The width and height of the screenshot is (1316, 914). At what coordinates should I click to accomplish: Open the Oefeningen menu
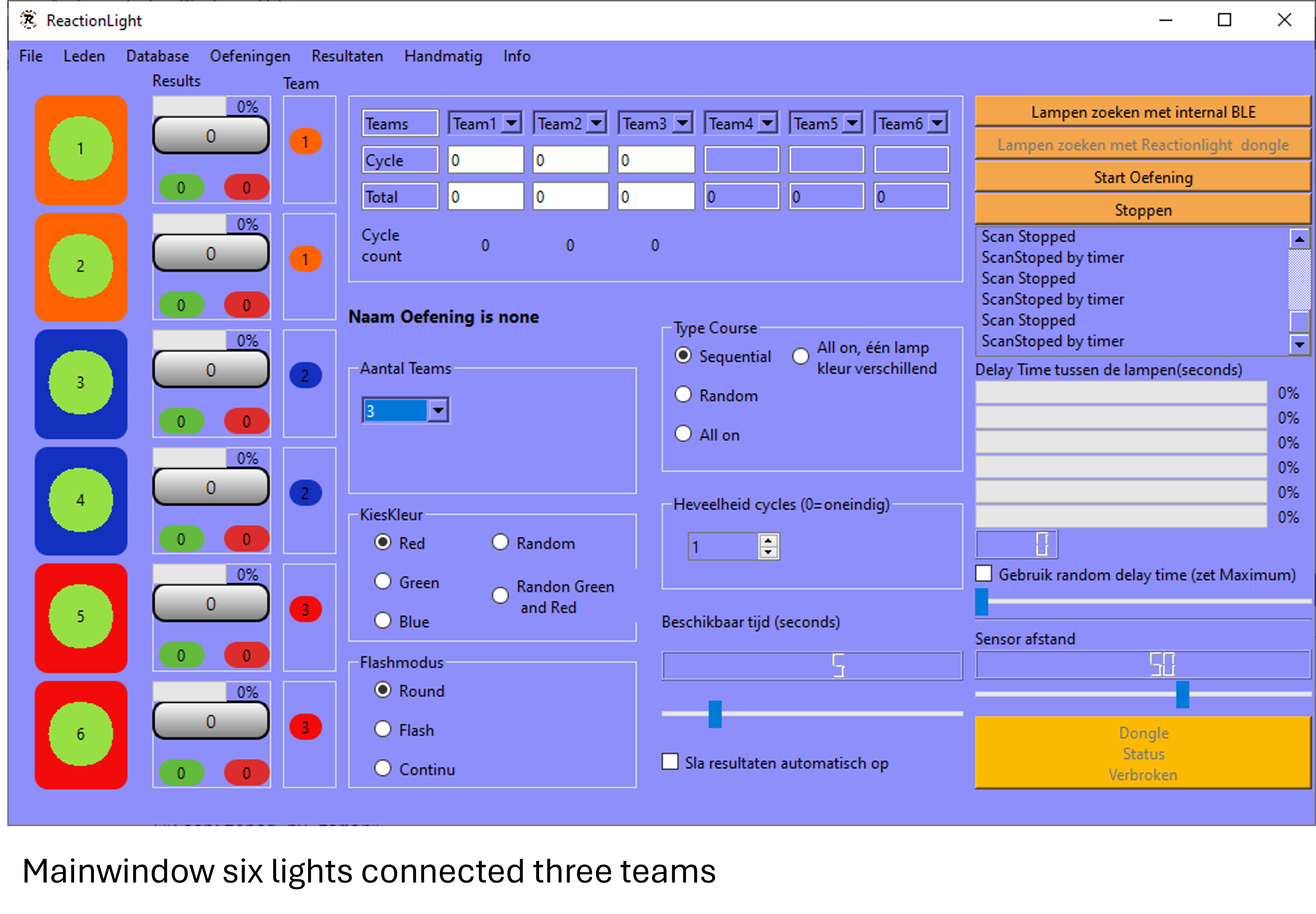point(249,56)
